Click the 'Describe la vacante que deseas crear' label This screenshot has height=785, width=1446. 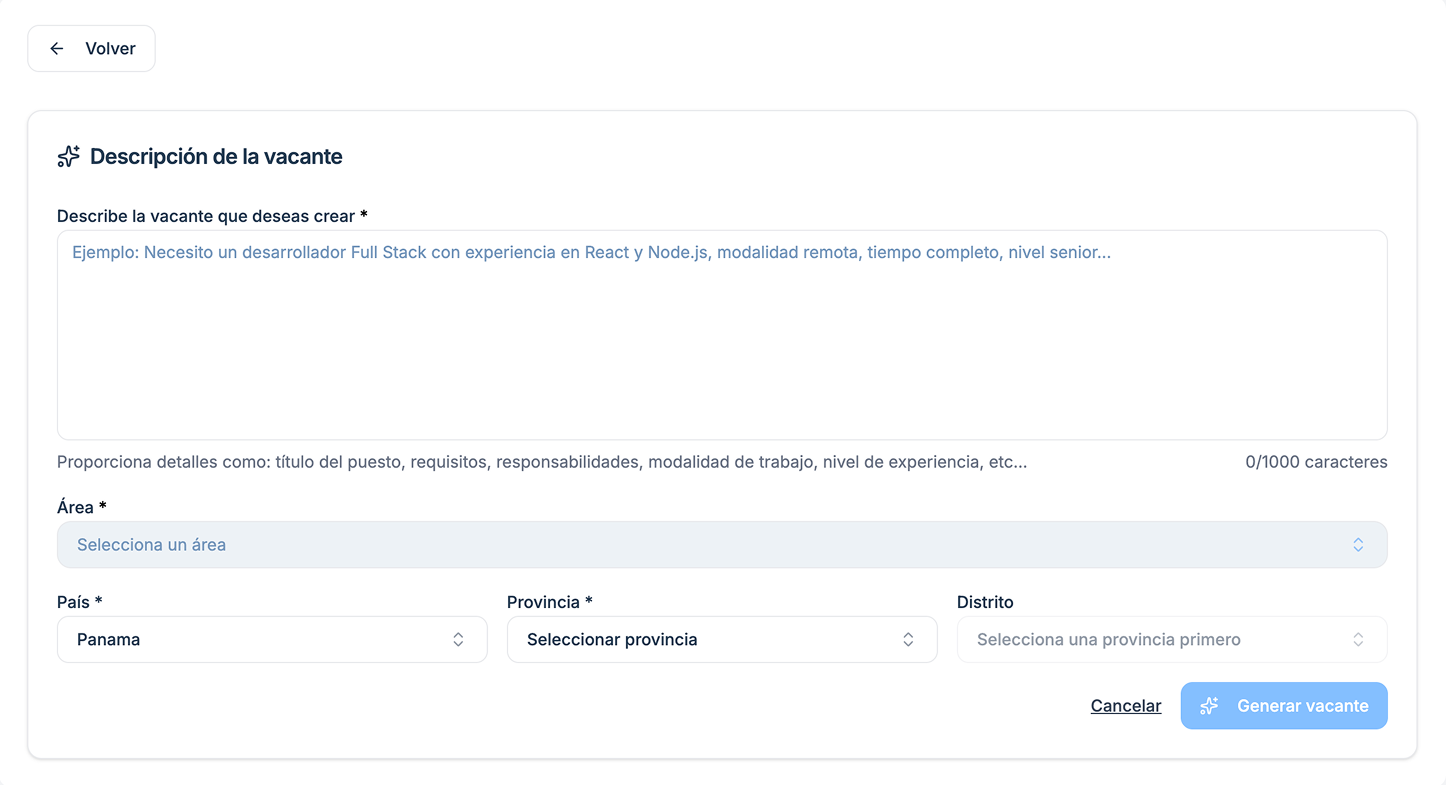coord(211,216)
